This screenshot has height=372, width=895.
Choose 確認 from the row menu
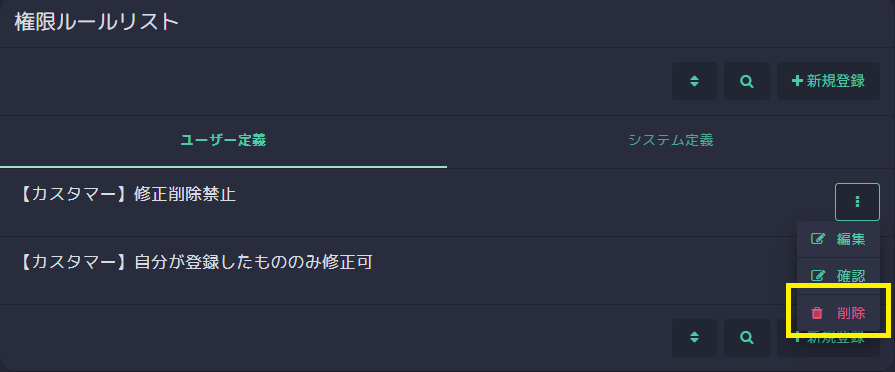[x=838, y=276]
